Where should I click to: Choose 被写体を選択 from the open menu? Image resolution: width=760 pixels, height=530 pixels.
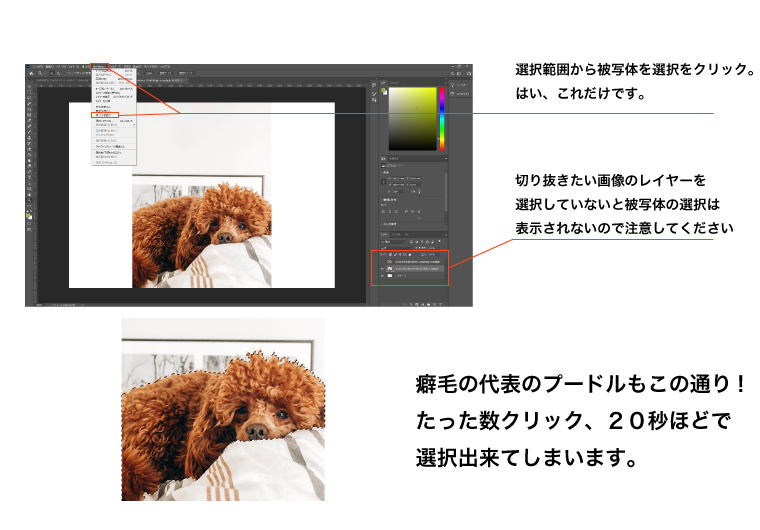tap(105, 115)
